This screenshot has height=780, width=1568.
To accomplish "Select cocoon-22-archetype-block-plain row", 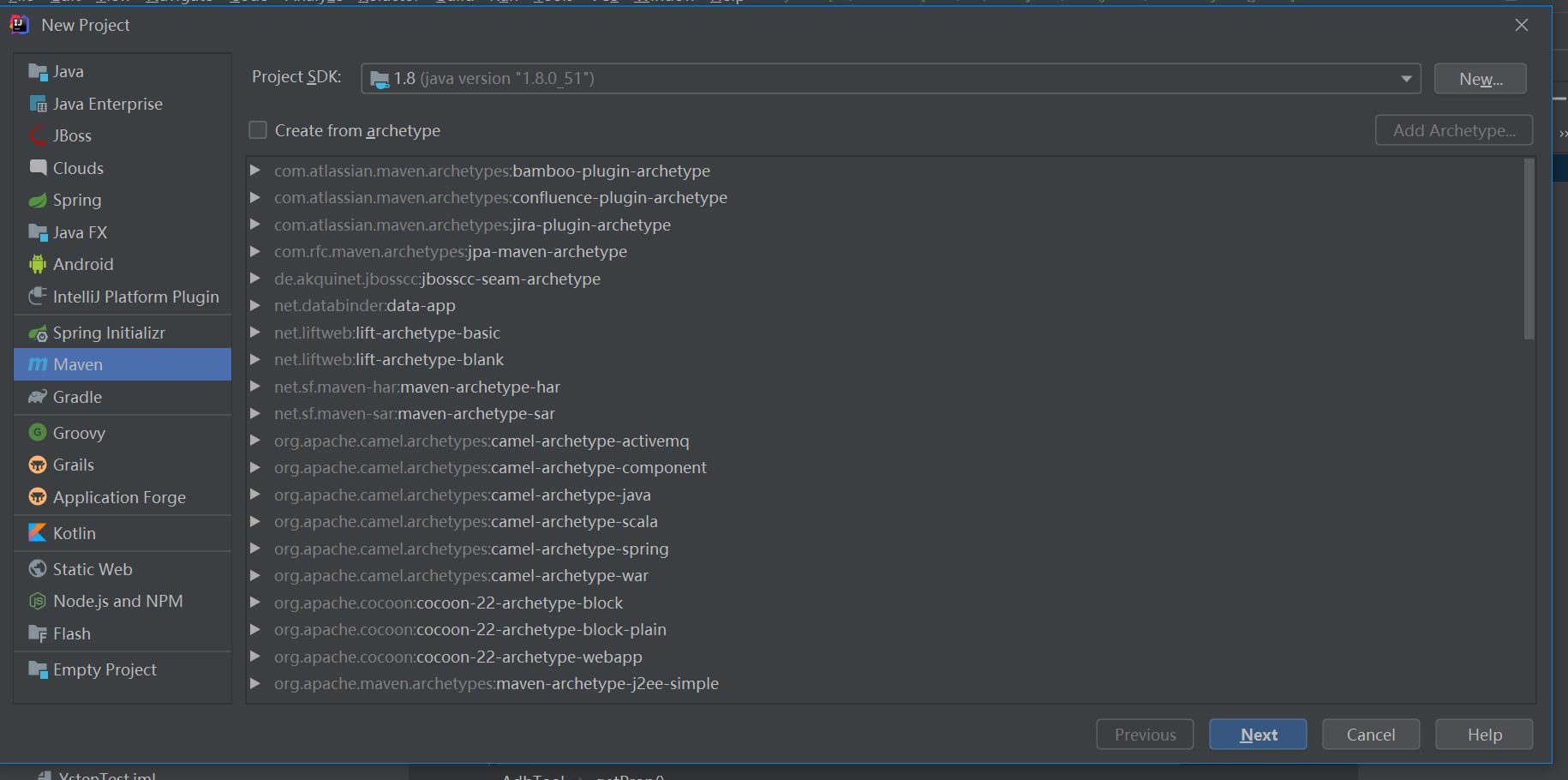I will tap(884, 629).
